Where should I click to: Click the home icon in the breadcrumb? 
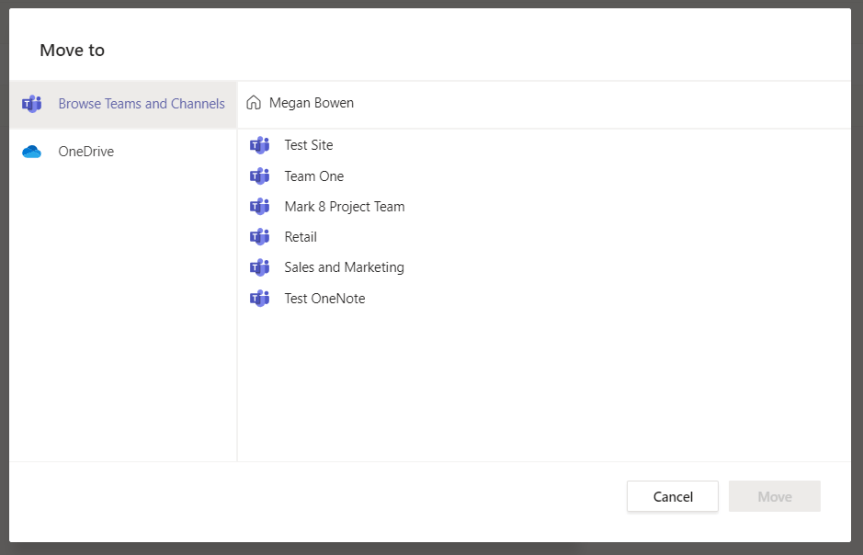[254, 103]
